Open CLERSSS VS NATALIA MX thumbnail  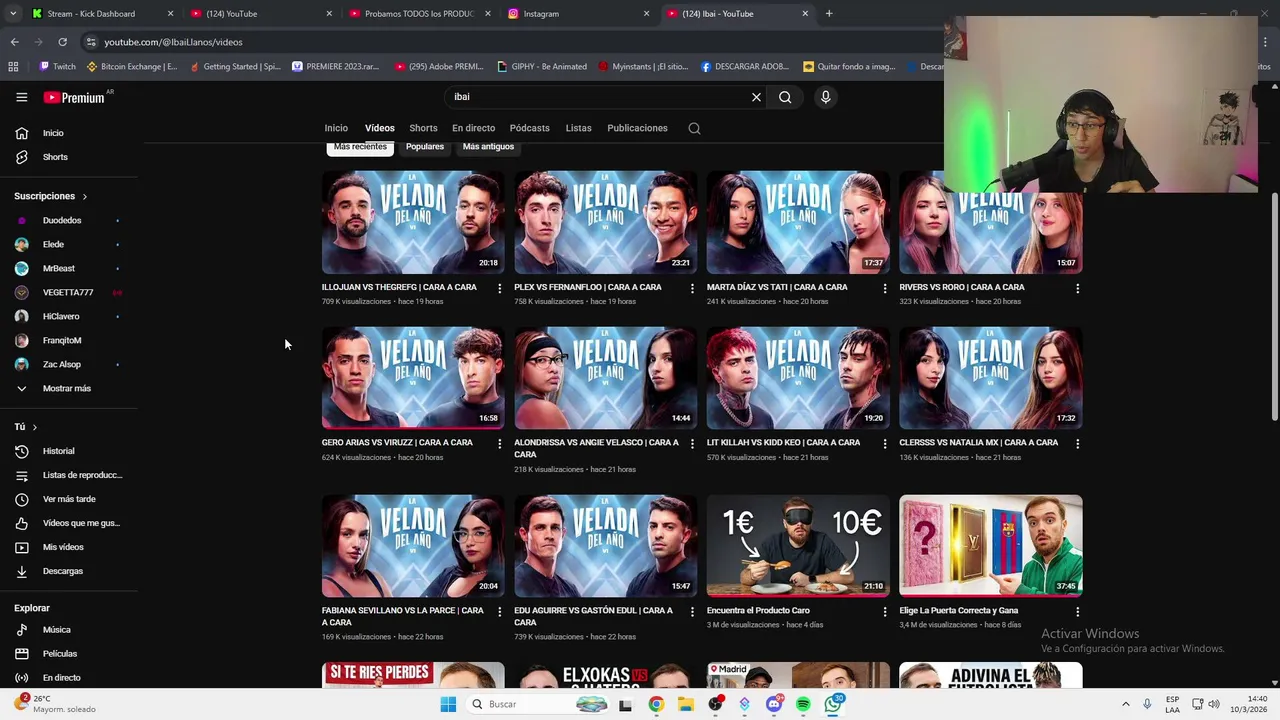pyautogui.click(x=990, y=377)
